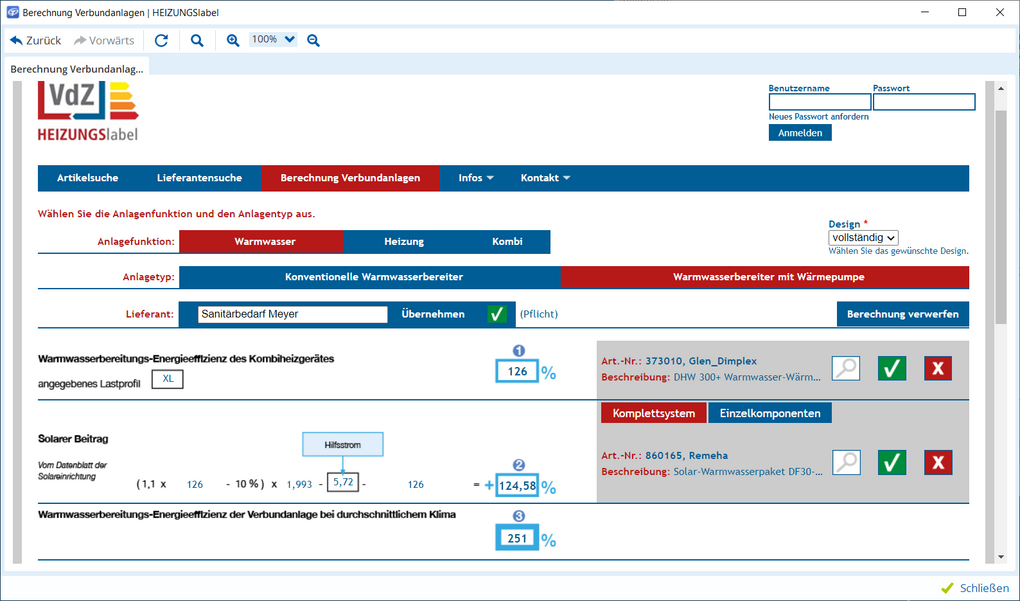Click the zoom out magnifier icon
The height and width of the screenshot is (601, 1020).
point(313,40)
